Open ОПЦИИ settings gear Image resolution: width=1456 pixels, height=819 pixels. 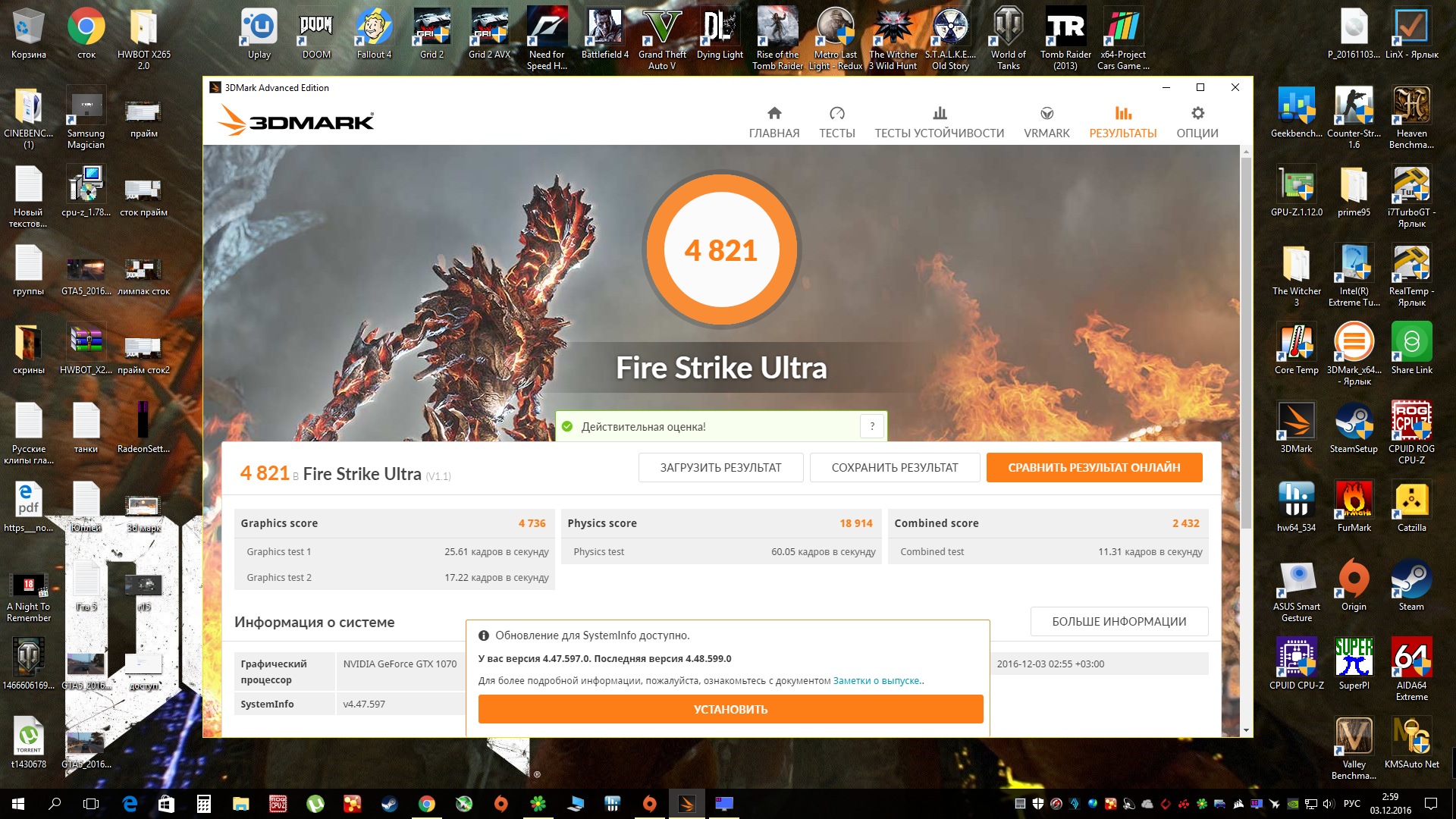[x=1197, y=122]
